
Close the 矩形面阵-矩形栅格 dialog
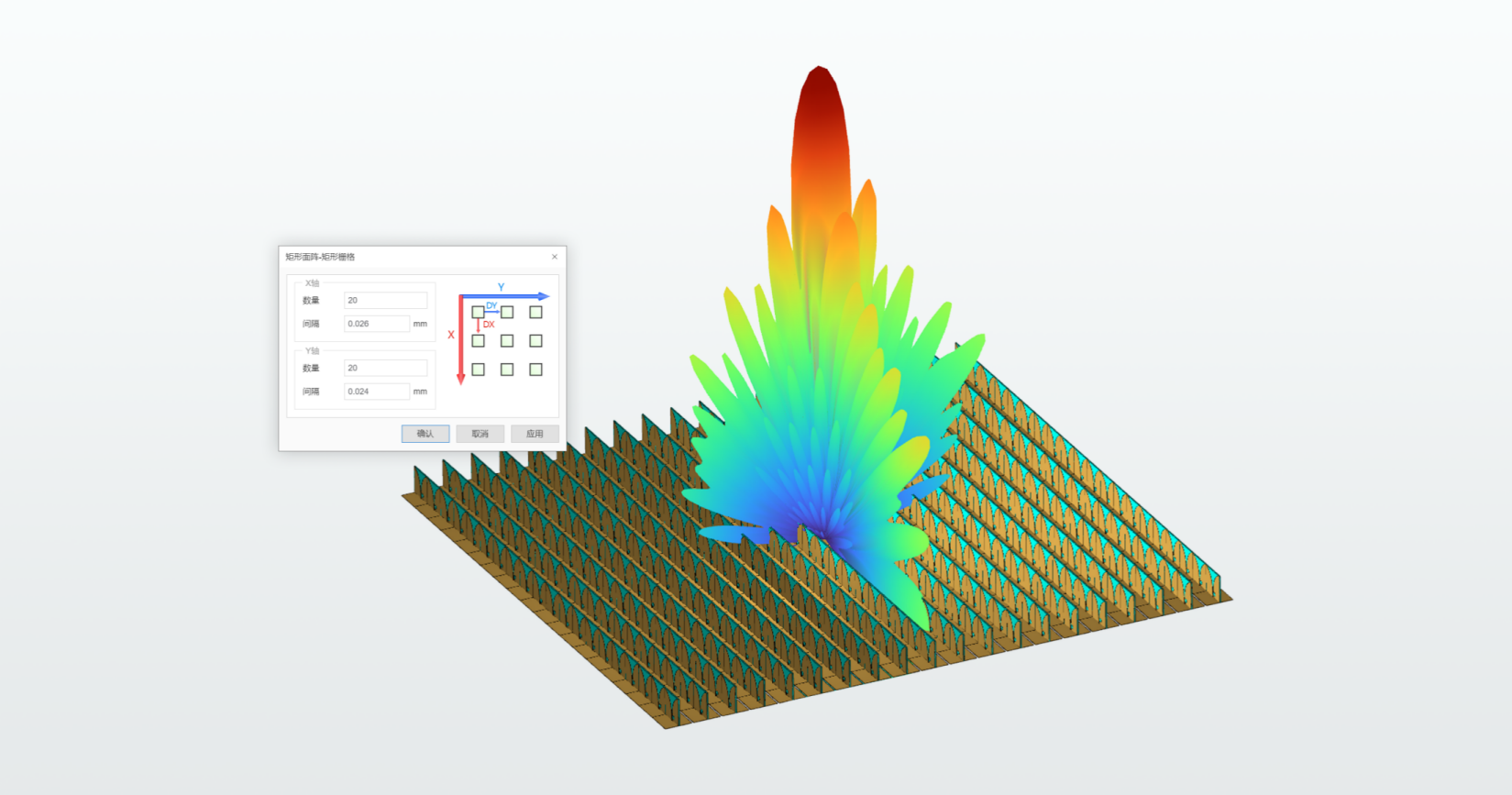coord(554,257)
